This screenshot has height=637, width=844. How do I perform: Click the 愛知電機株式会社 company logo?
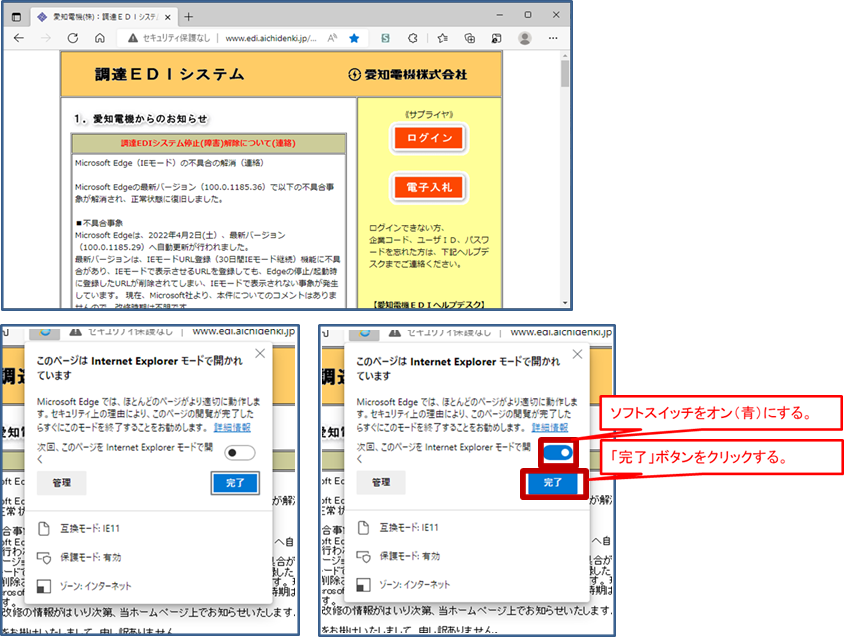[x=407, y=74]
